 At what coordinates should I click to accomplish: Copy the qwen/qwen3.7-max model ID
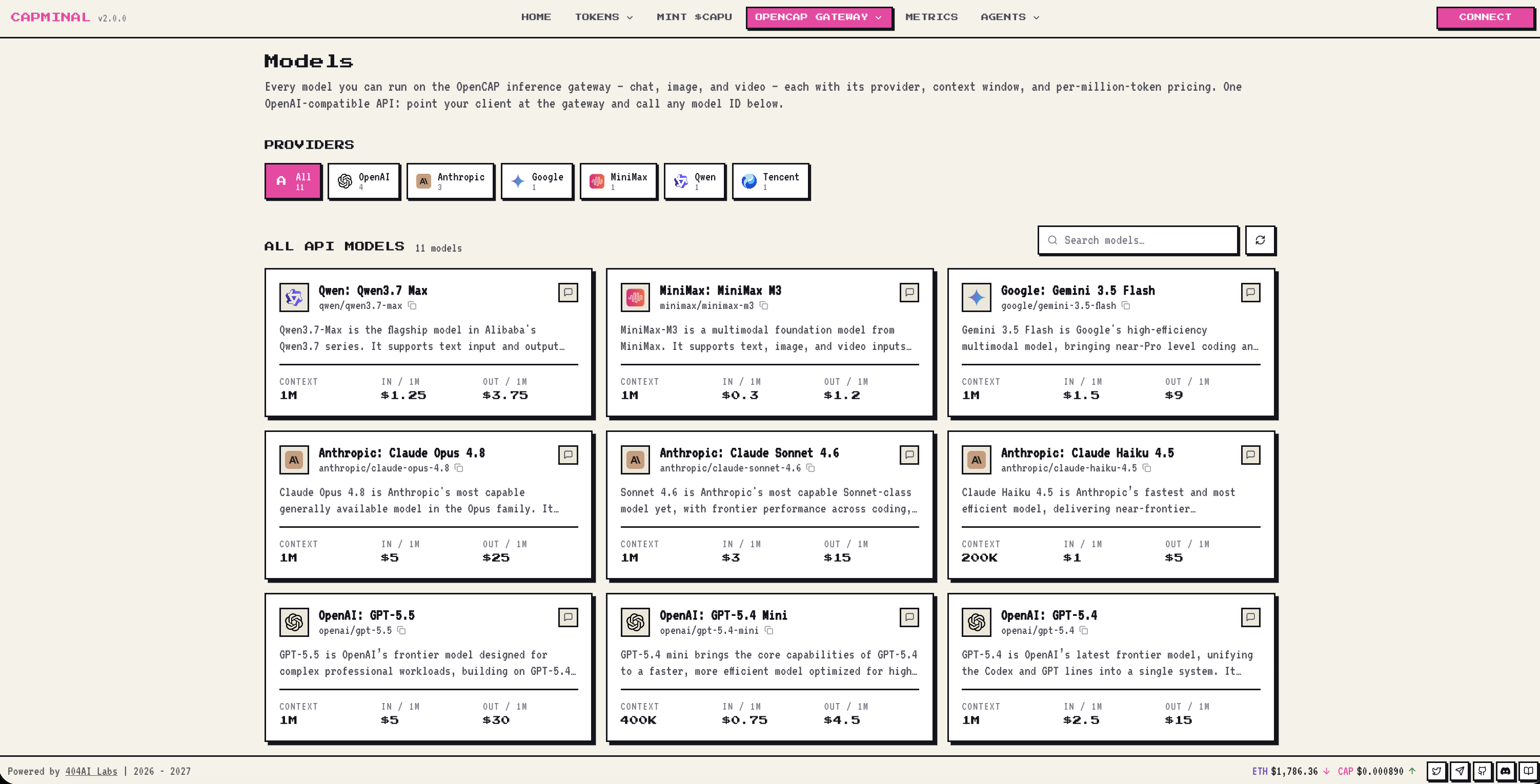point(412,305)
